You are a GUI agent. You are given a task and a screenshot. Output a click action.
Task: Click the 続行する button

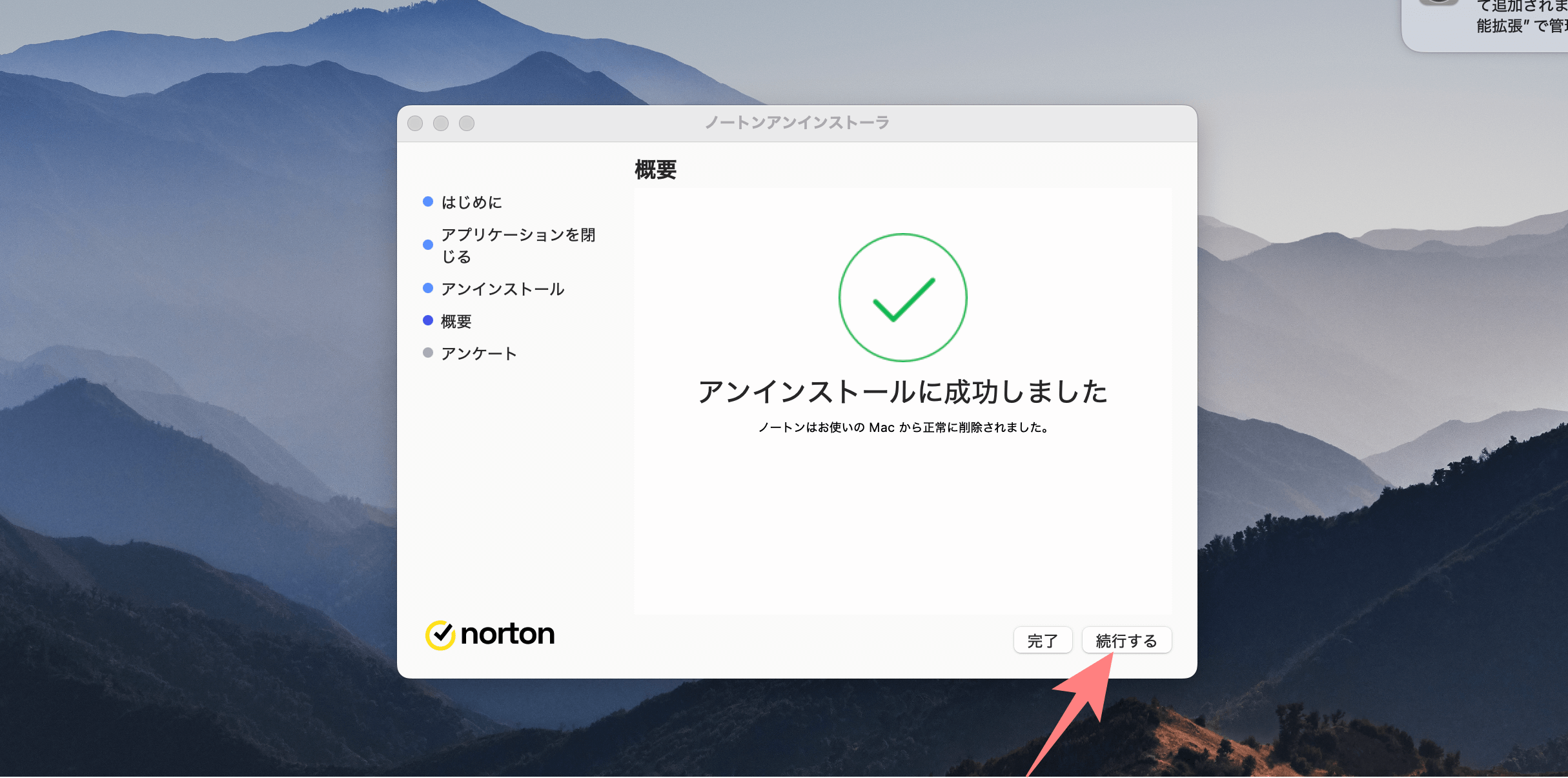(x=1126, y=640)
